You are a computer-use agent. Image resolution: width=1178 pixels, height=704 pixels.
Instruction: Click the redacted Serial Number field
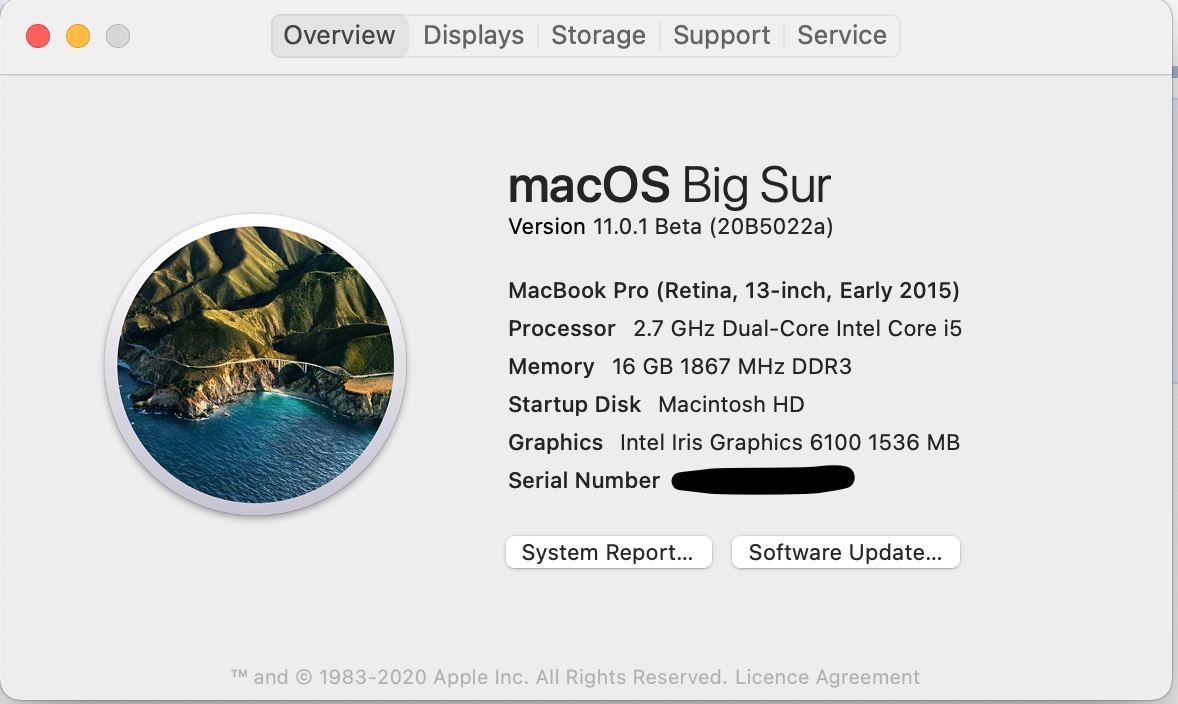pyautogui.click(x=762, y=480)
